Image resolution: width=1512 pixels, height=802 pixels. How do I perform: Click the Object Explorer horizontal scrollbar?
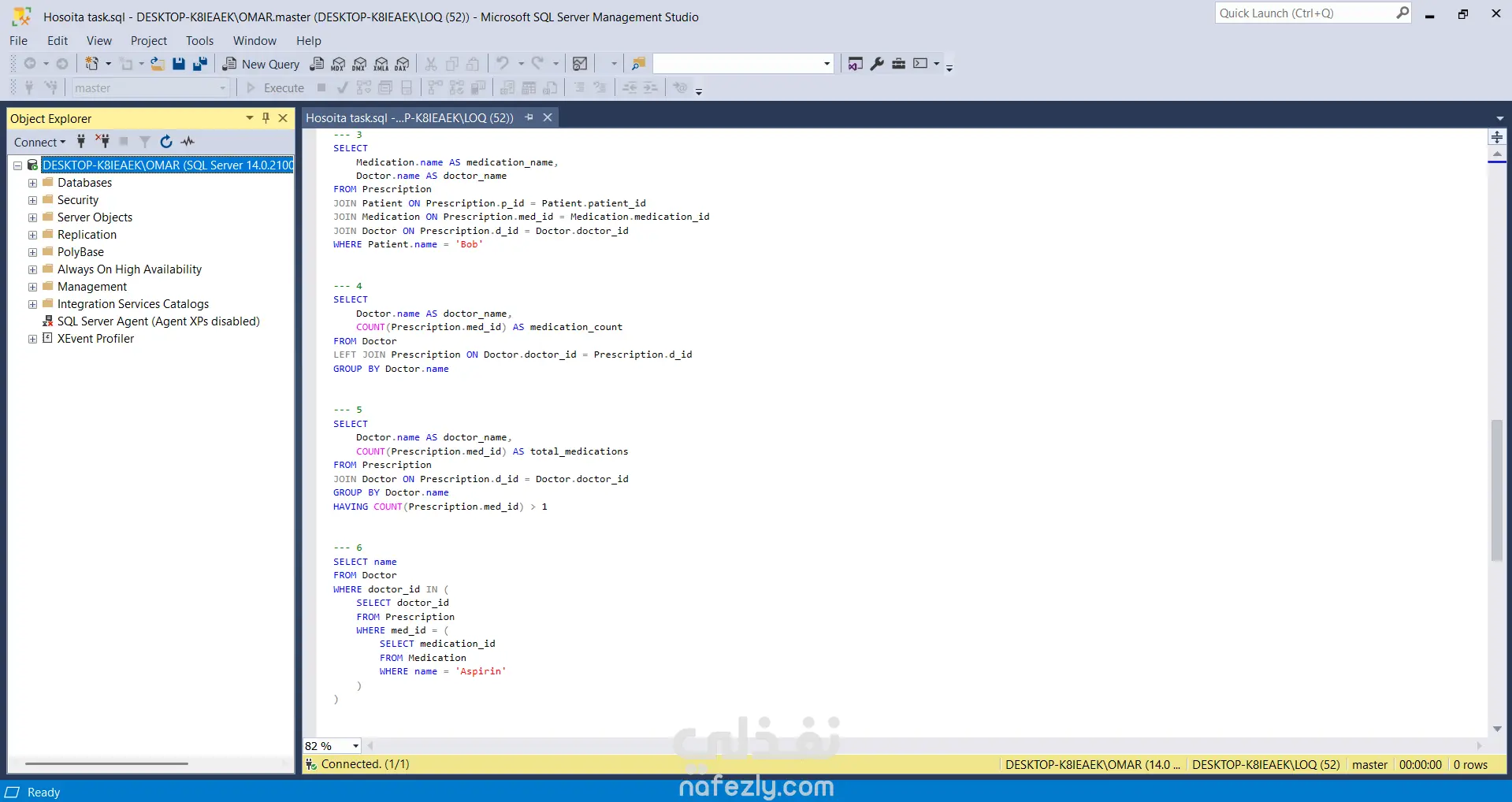pyautogui.click(x=106, y=763)
